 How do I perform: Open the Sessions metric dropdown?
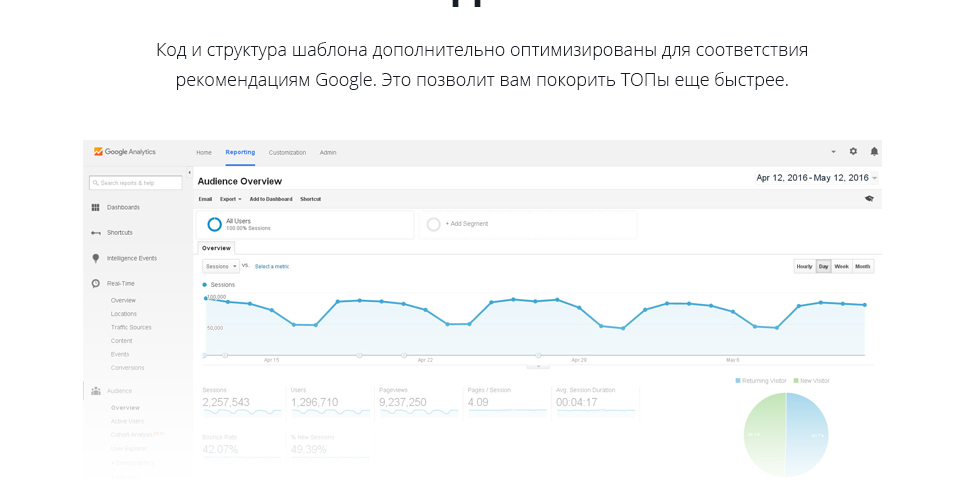[x=220, y=266]
